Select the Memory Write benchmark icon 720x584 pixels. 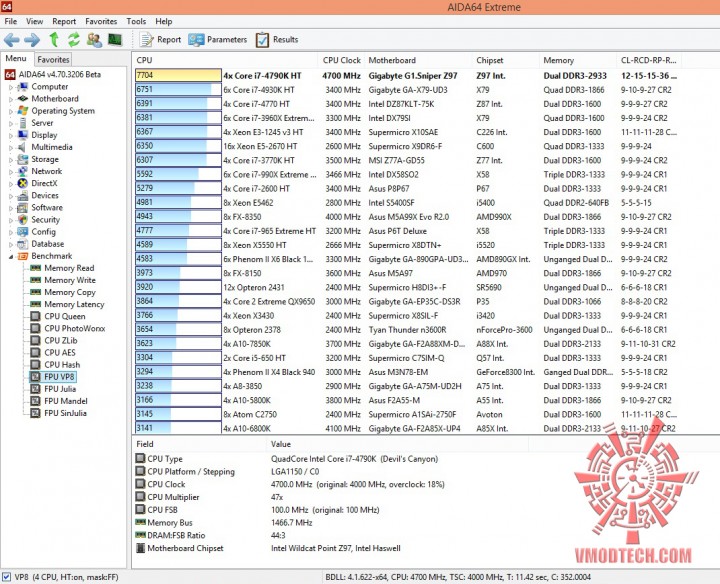click(x=35, y=280)
